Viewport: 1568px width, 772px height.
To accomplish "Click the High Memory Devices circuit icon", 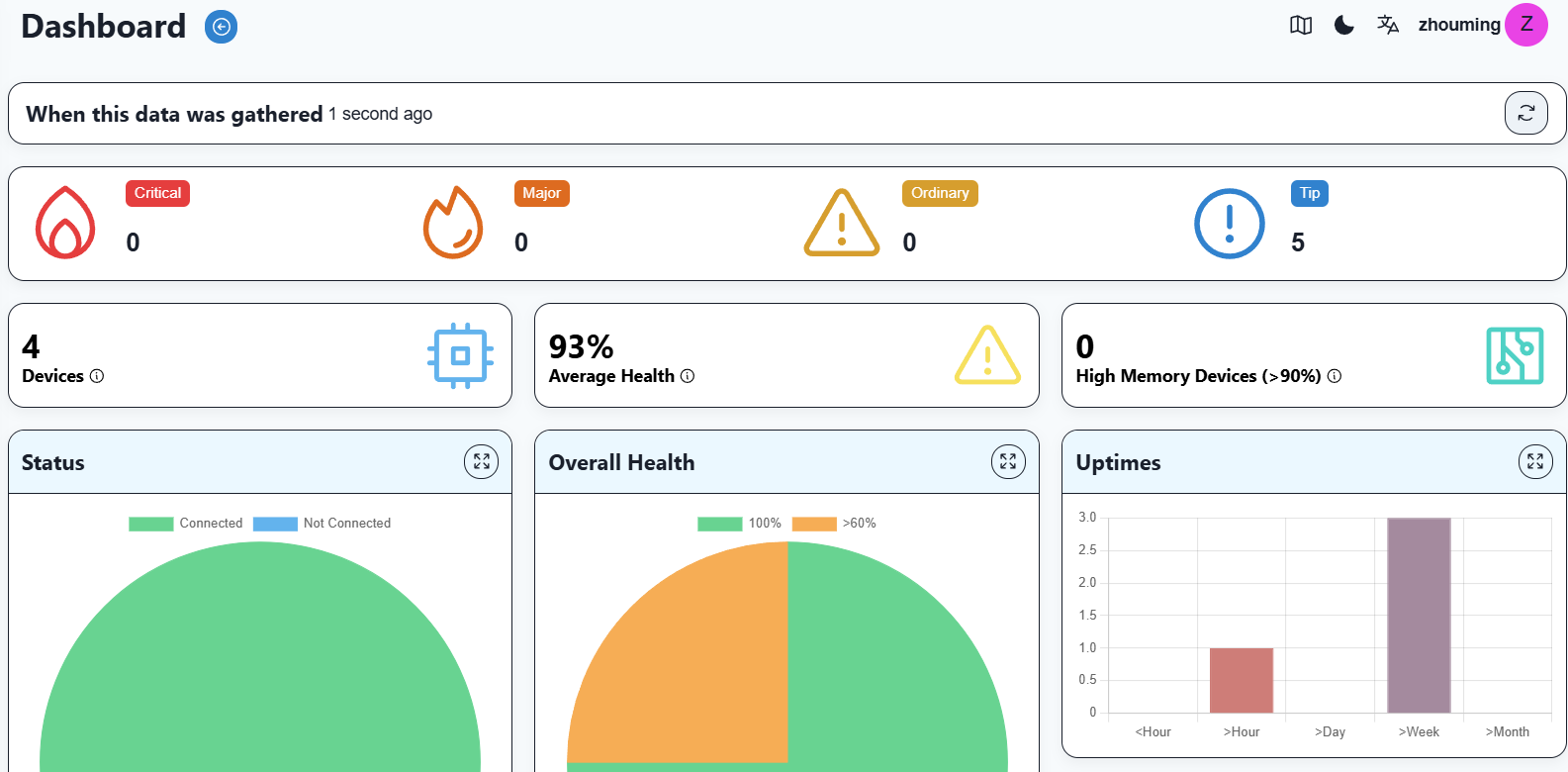I will pos(1515,355).
